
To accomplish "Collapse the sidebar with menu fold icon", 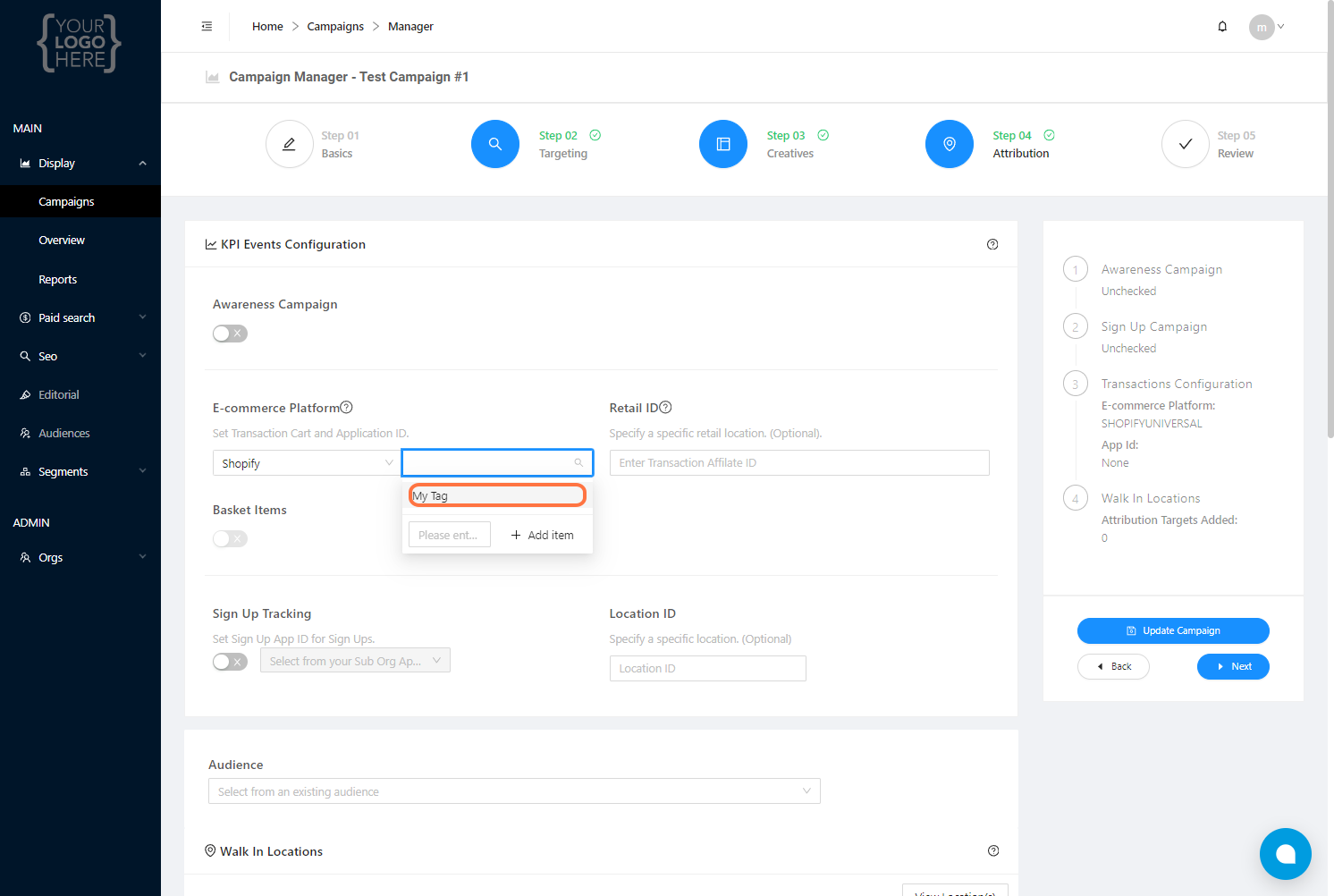I will tap(207, 27).
